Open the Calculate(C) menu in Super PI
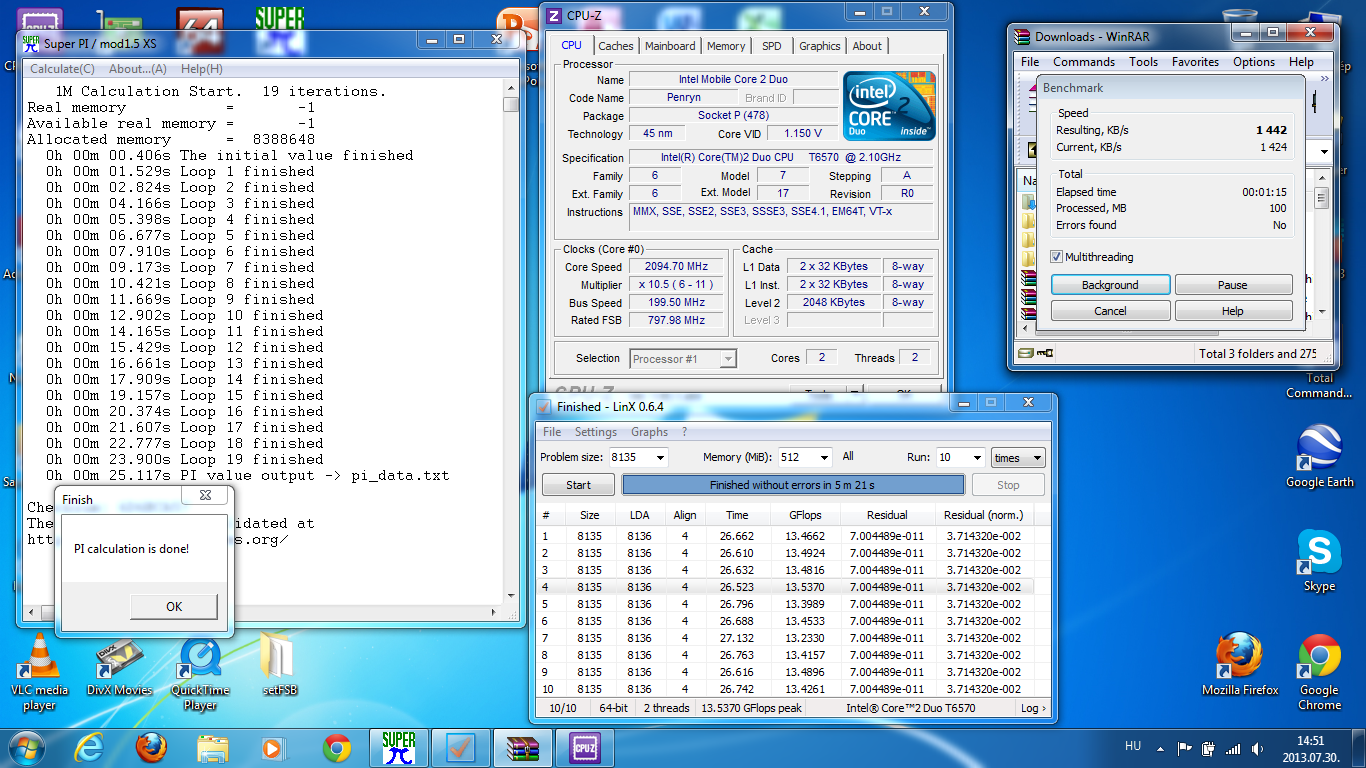The image size is (1366, 768). click(x=62, y=69)
